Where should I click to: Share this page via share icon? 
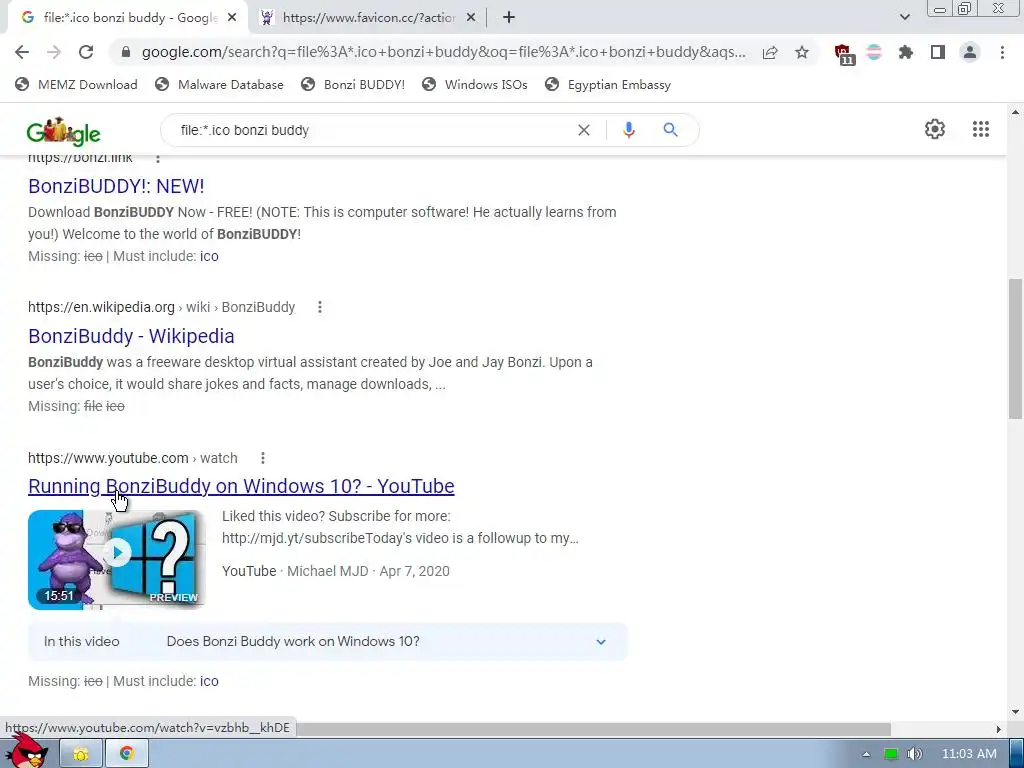pos(770,52)
